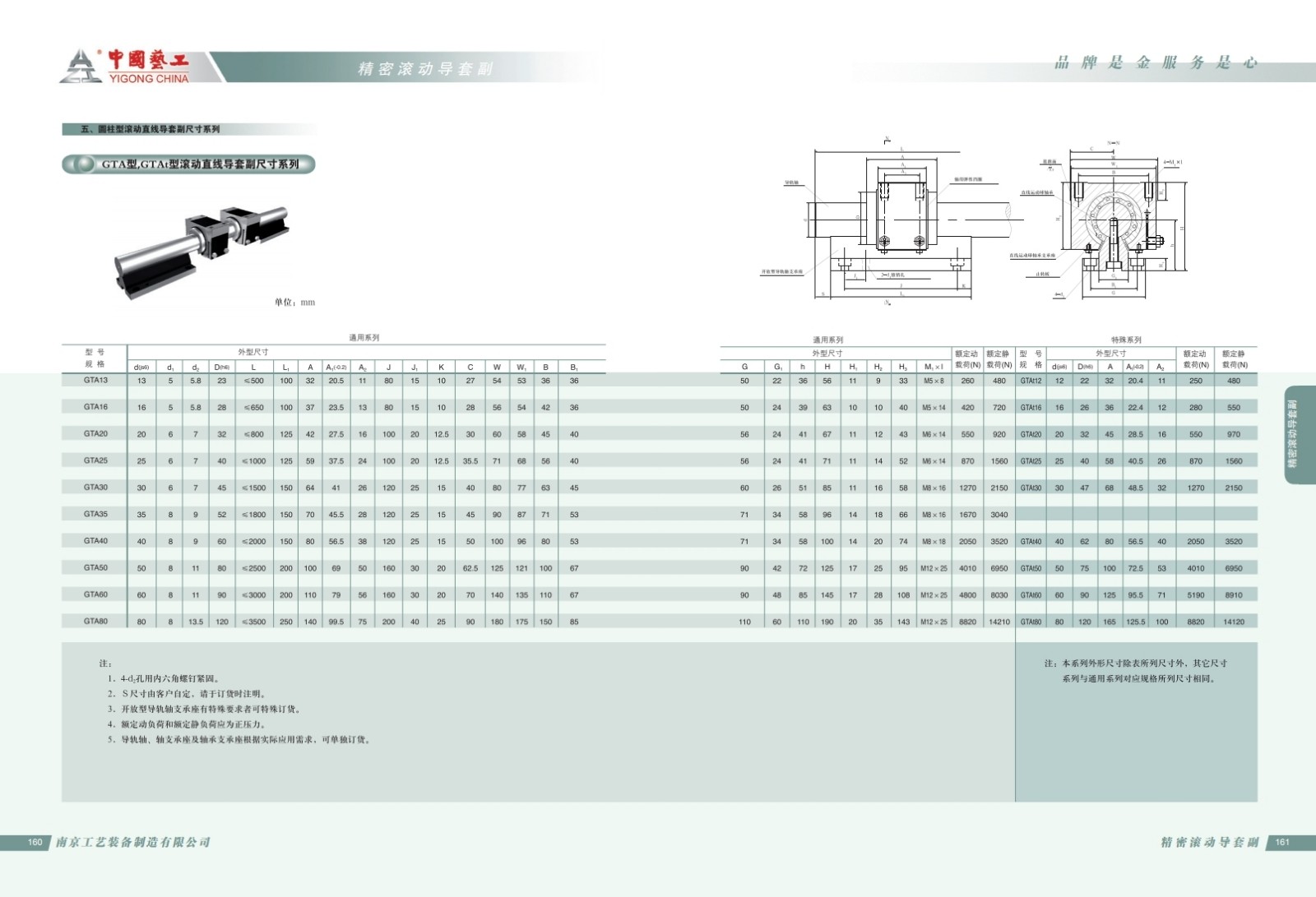This screenshot has width=1316, height=897.
Task: Click the 单位：mm unit label
Action: pyautogui.click(x=294, y=303)
